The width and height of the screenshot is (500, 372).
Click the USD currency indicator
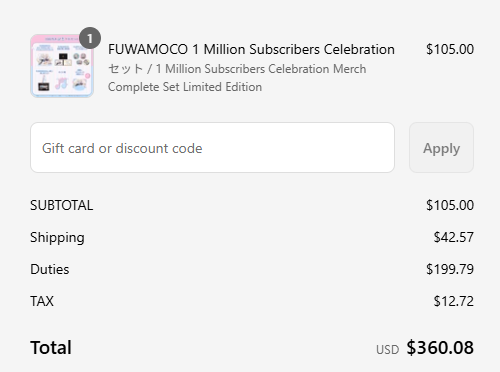(387, 350)
